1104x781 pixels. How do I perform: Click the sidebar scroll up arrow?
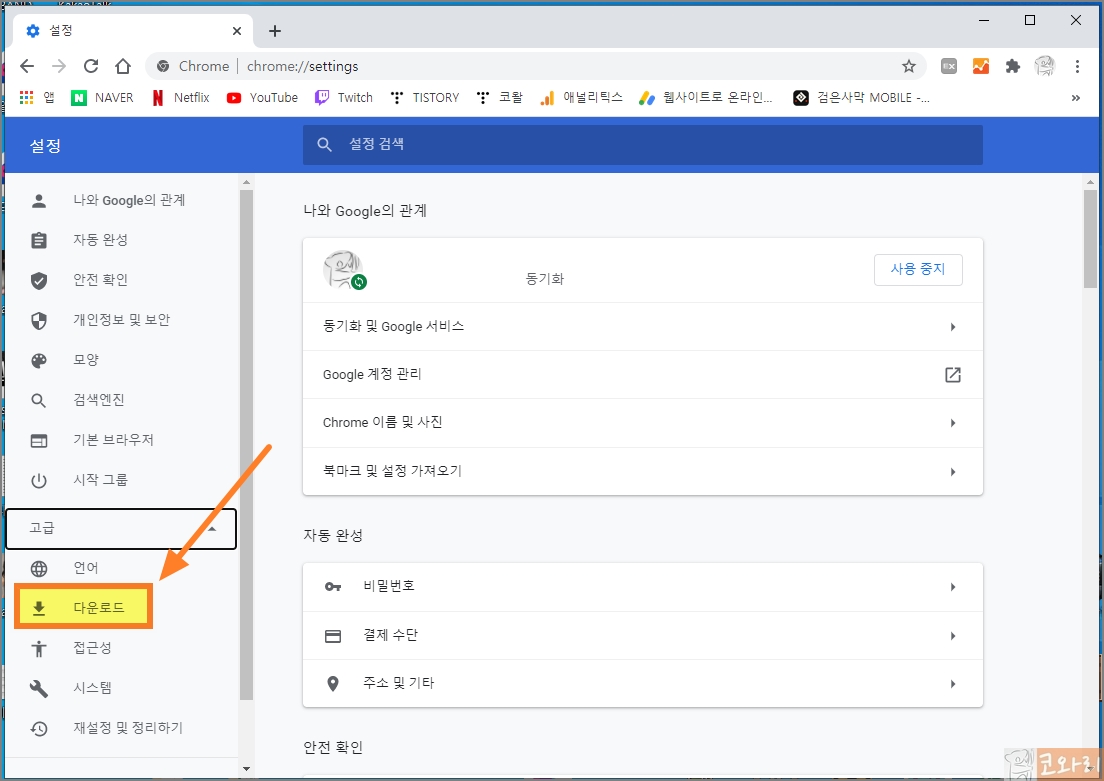(246, 182)
